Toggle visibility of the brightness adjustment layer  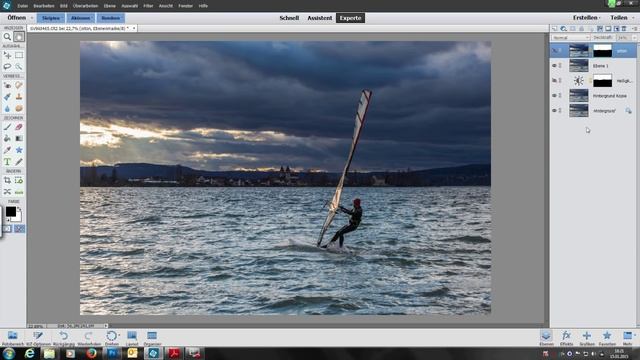coord(554,80)
